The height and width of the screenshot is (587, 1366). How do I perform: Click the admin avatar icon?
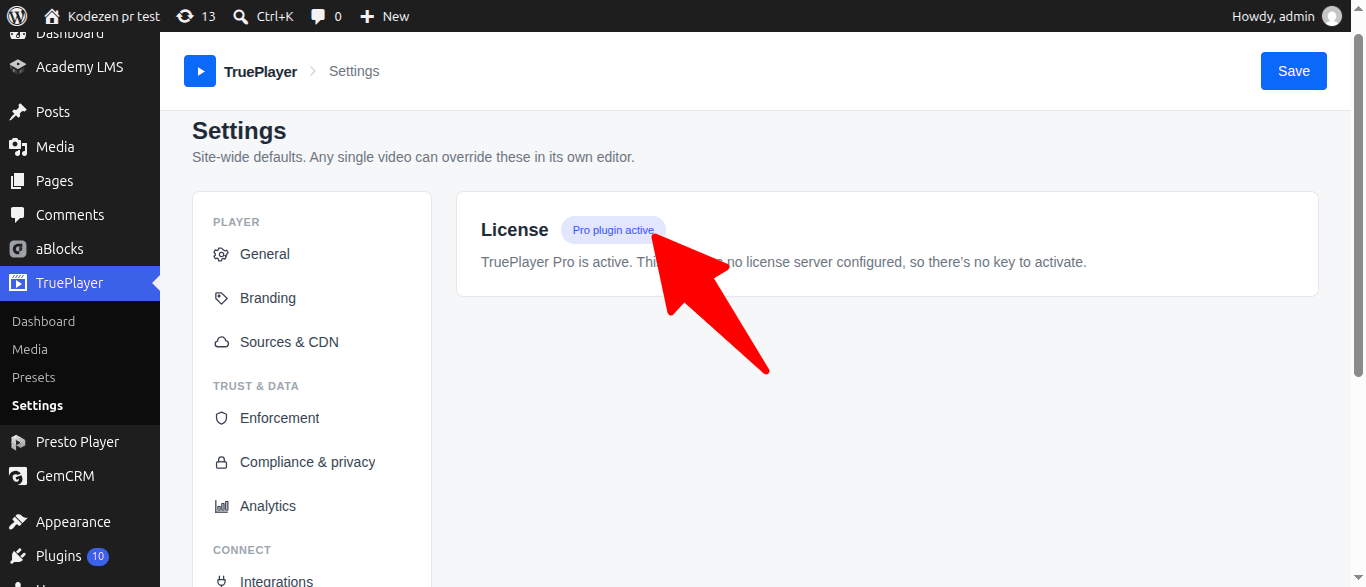click(x=1332, y=16)
